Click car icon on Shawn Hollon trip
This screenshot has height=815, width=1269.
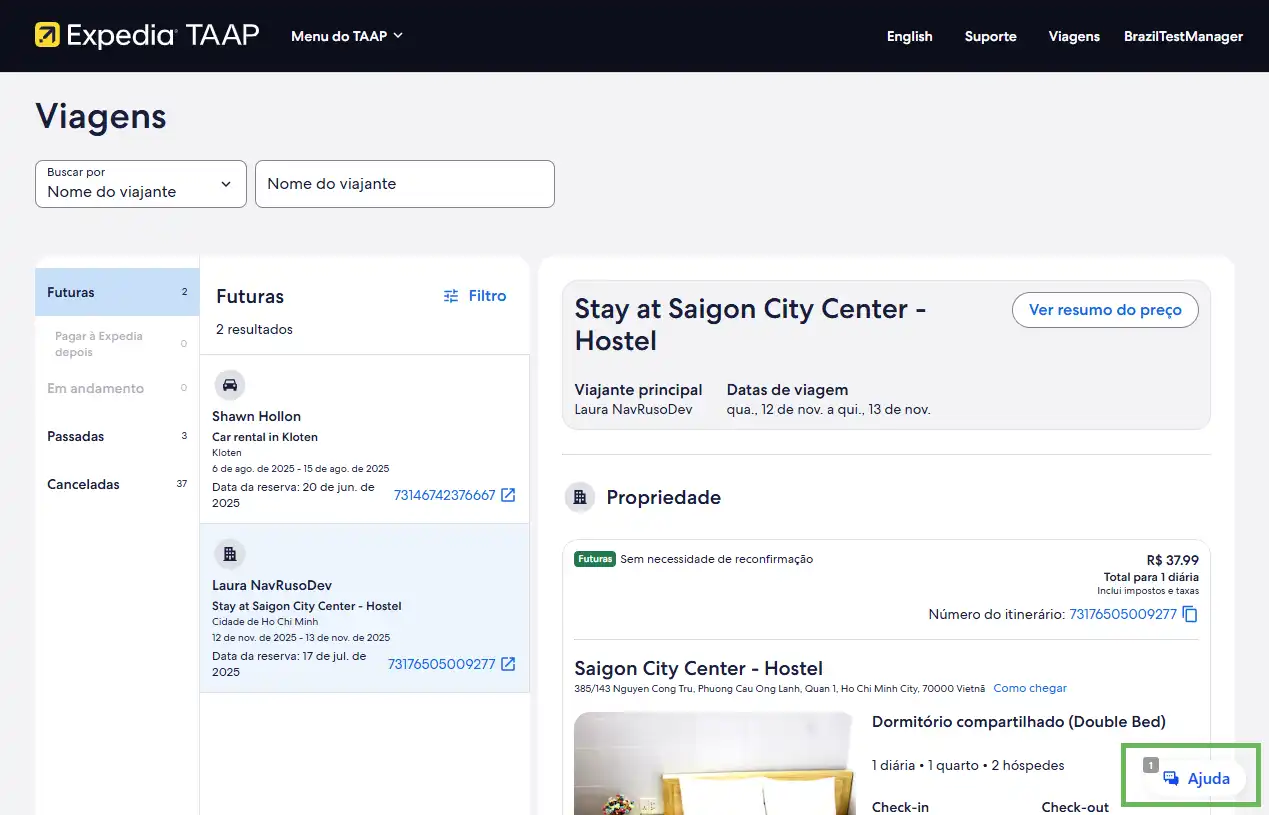click(x=230, y=385)
